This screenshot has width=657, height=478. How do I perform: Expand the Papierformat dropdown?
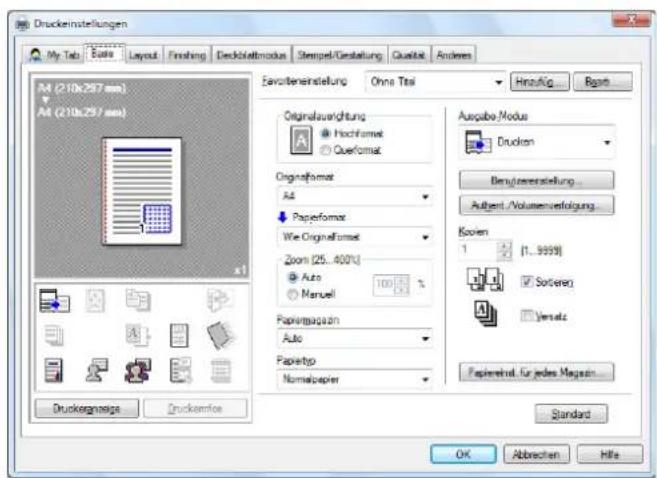coord(355,237)
